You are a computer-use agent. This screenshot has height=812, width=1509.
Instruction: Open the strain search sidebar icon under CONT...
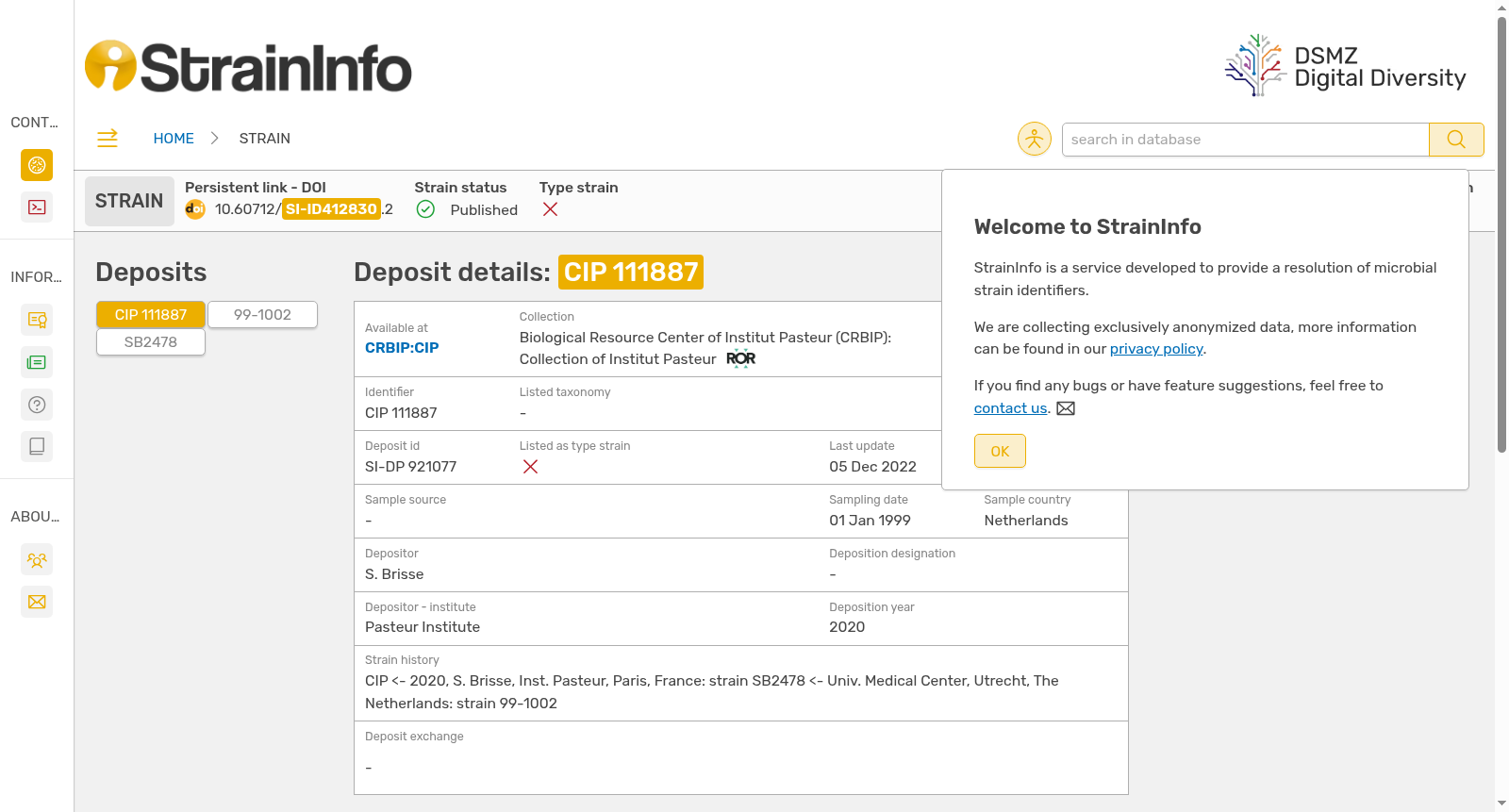(37, 165)
